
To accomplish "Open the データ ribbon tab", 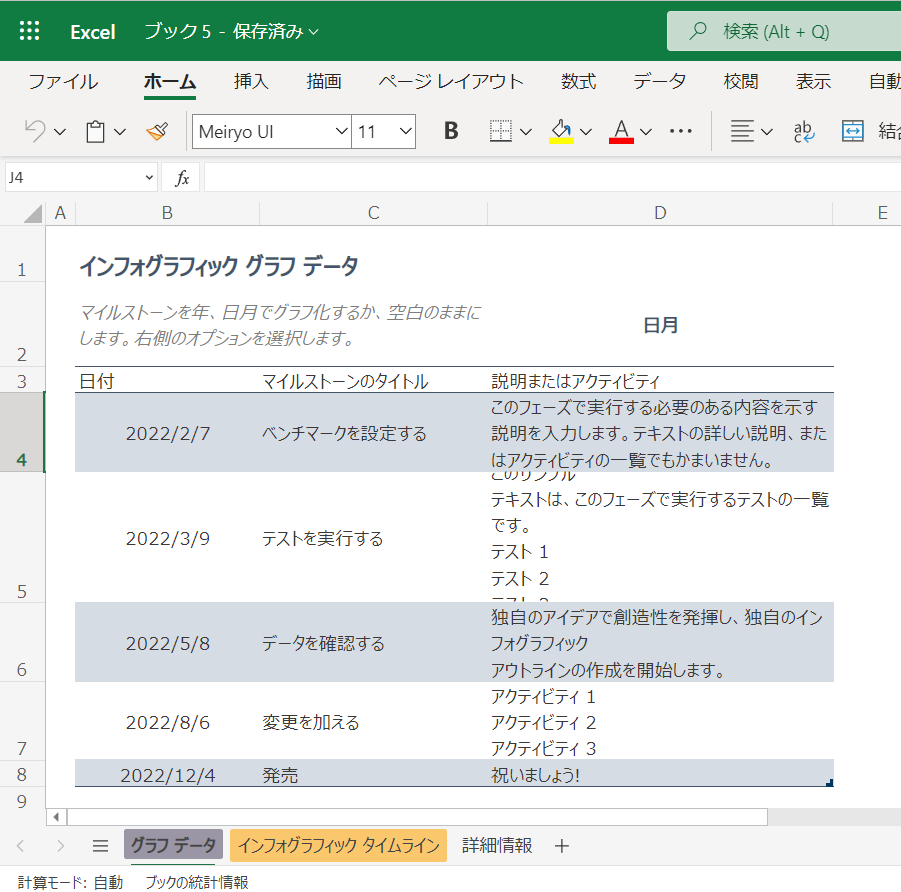I will (x=660, y=82).
